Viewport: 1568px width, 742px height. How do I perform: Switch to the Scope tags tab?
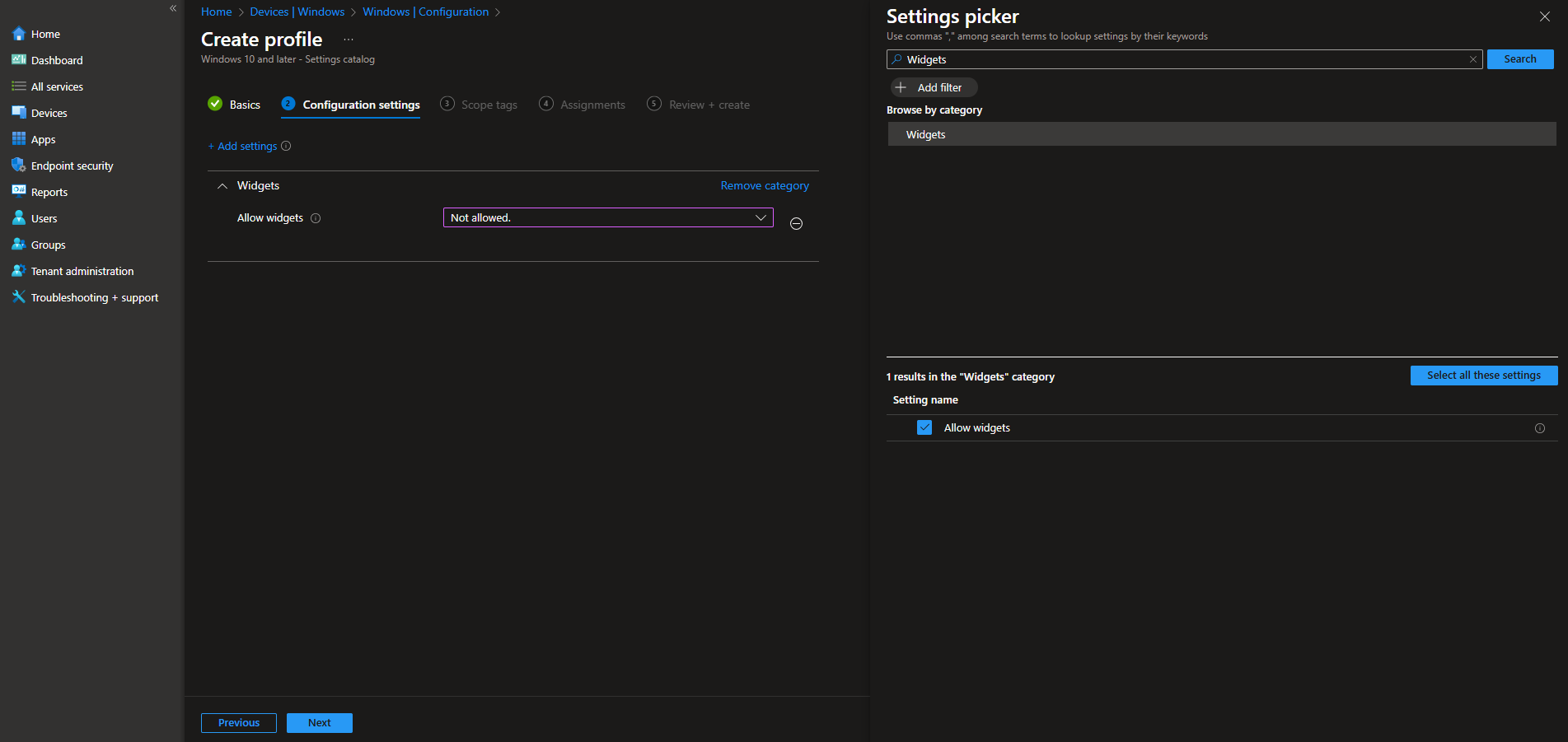click(x=489, y=104)
